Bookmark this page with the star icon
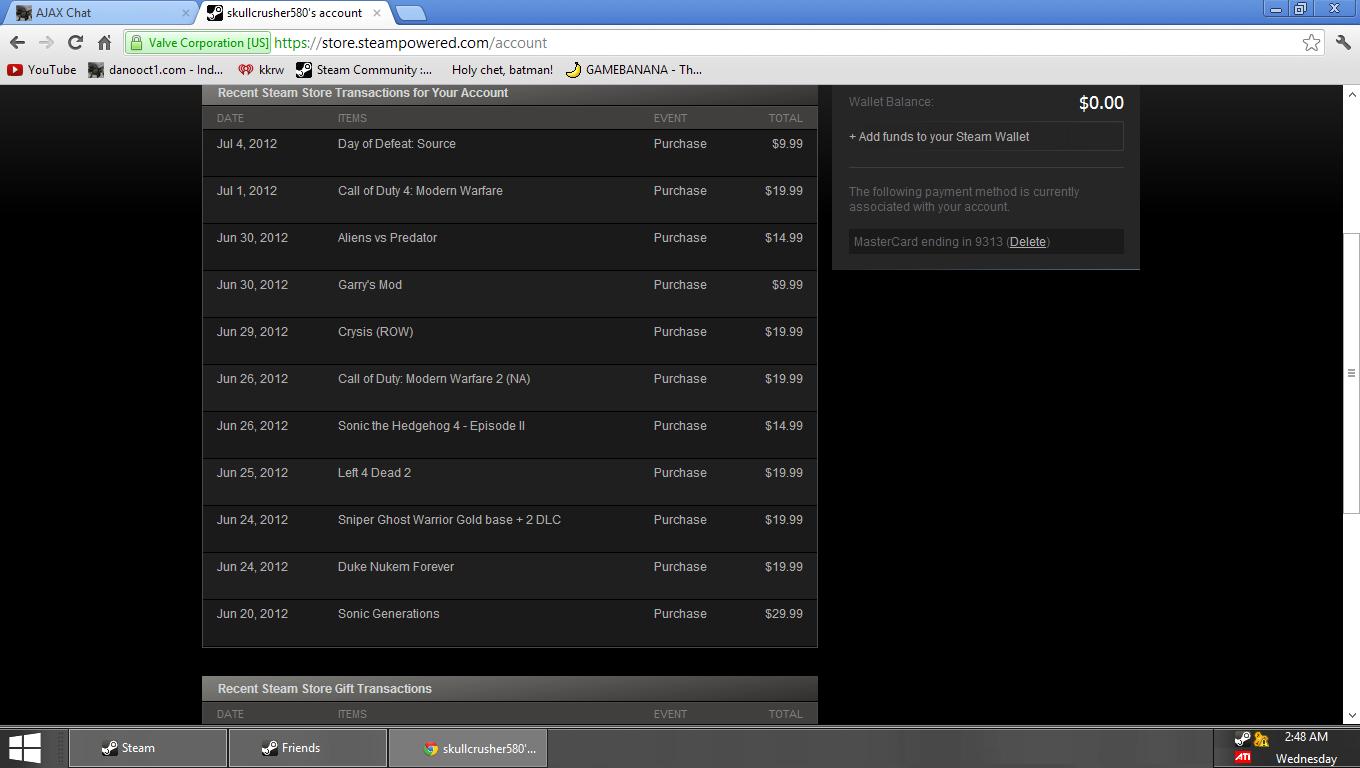 (1311, 43)
